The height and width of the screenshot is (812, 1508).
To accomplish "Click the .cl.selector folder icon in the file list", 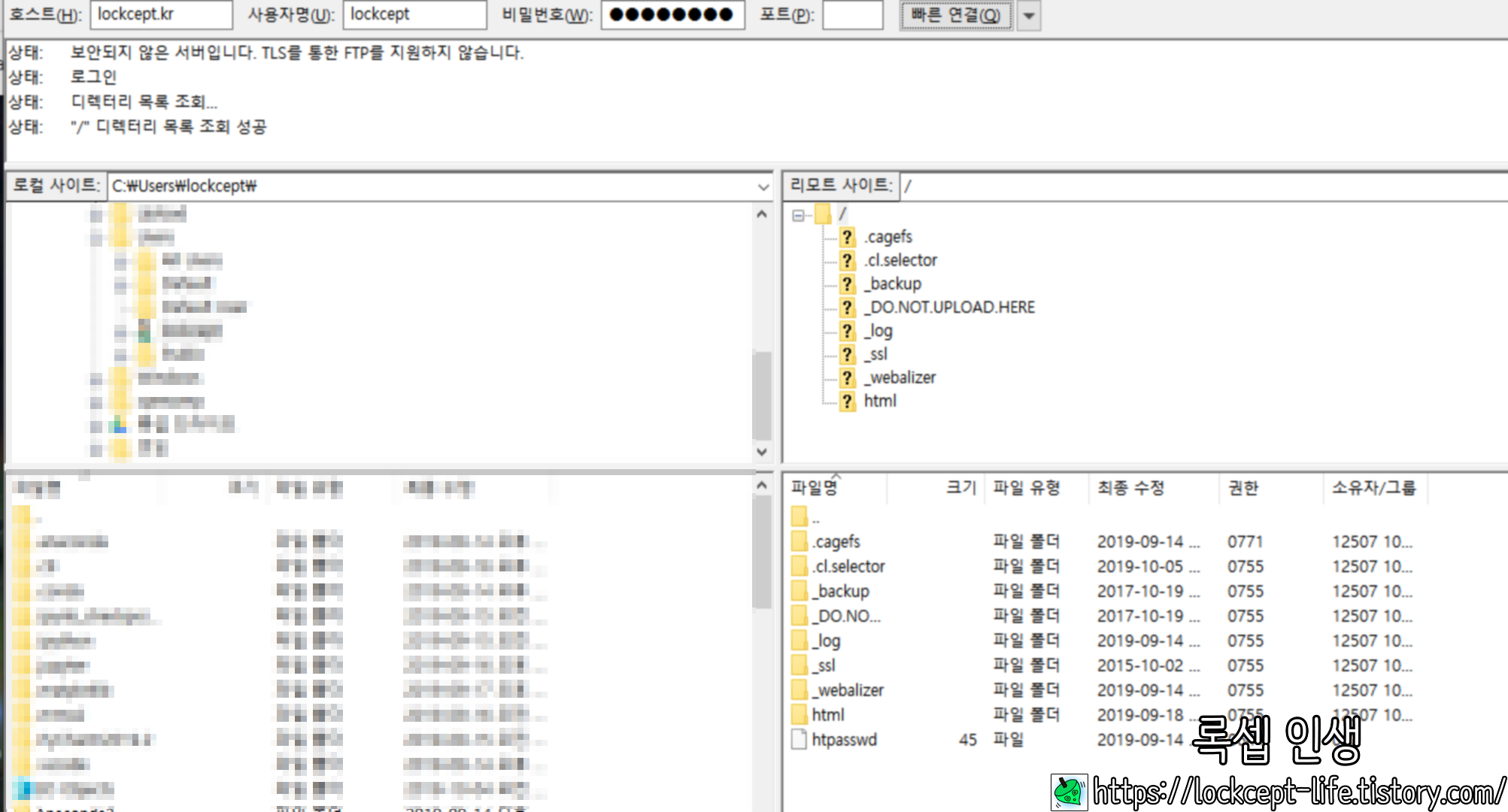I will [x=800, y=566].
